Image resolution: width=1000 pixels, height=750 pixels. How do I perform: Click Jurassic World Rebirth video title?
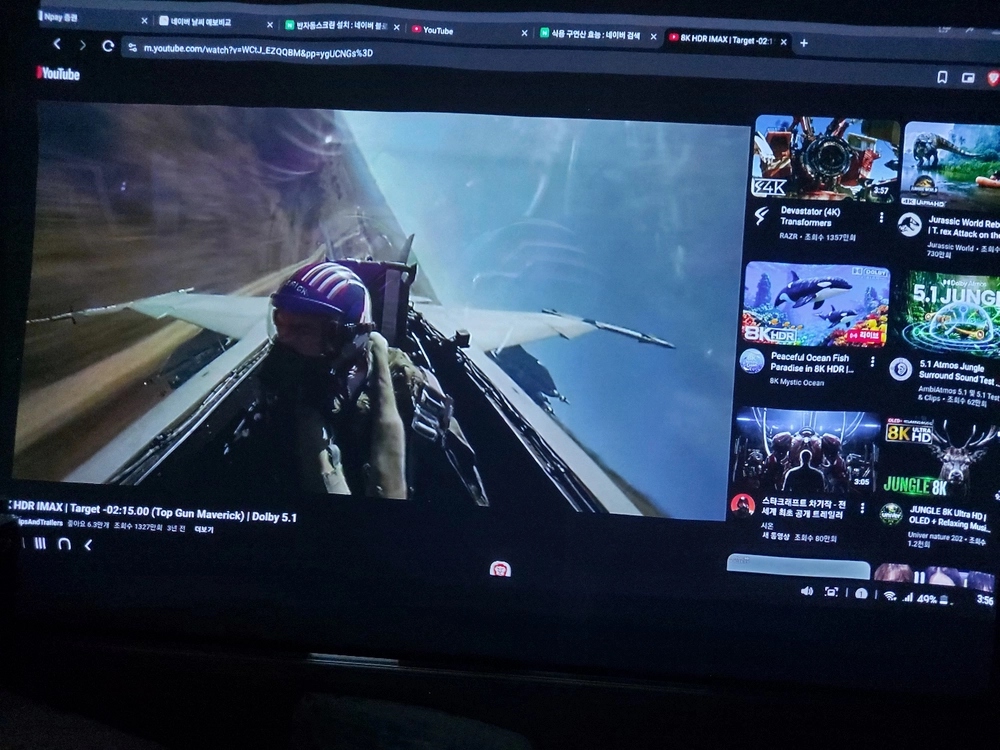click(x=963, y=228)
